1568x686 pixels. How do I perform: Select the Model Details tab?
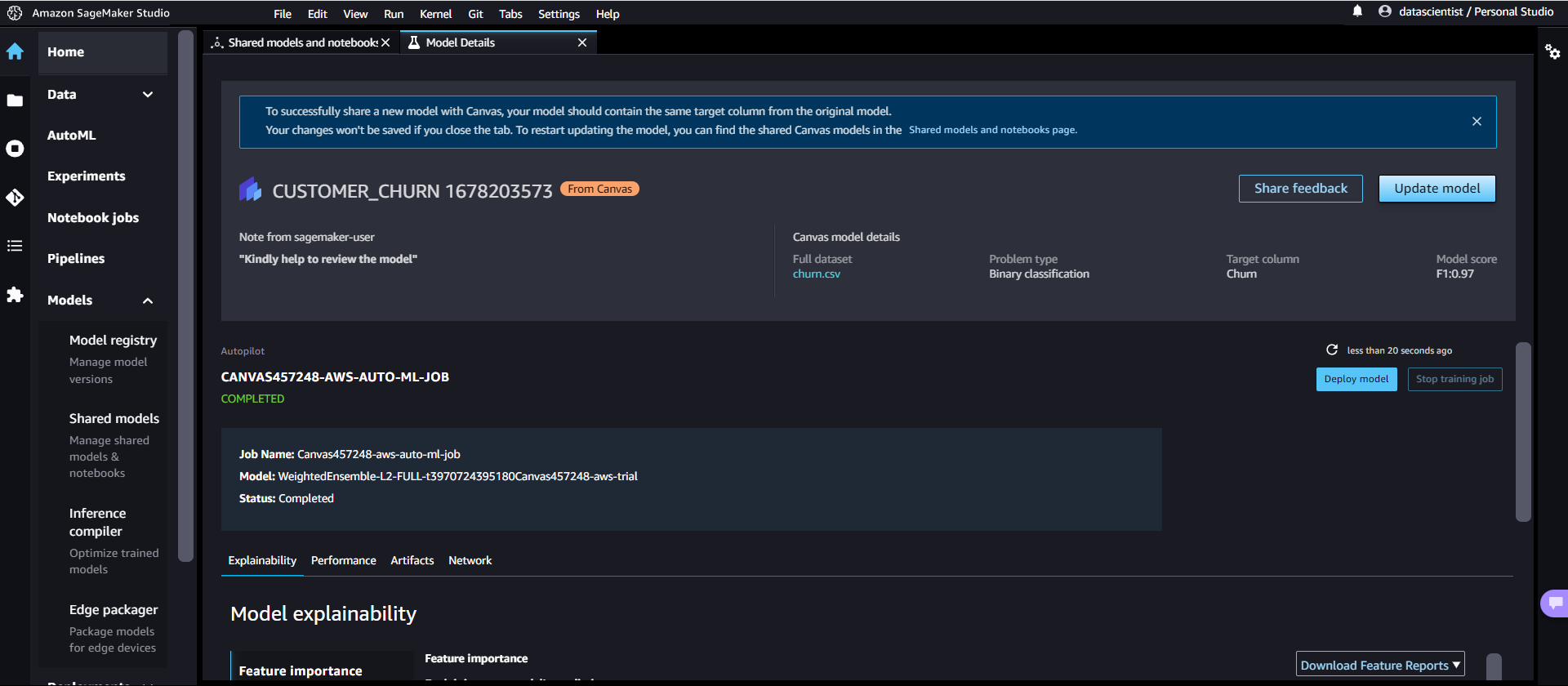point(498,42)
